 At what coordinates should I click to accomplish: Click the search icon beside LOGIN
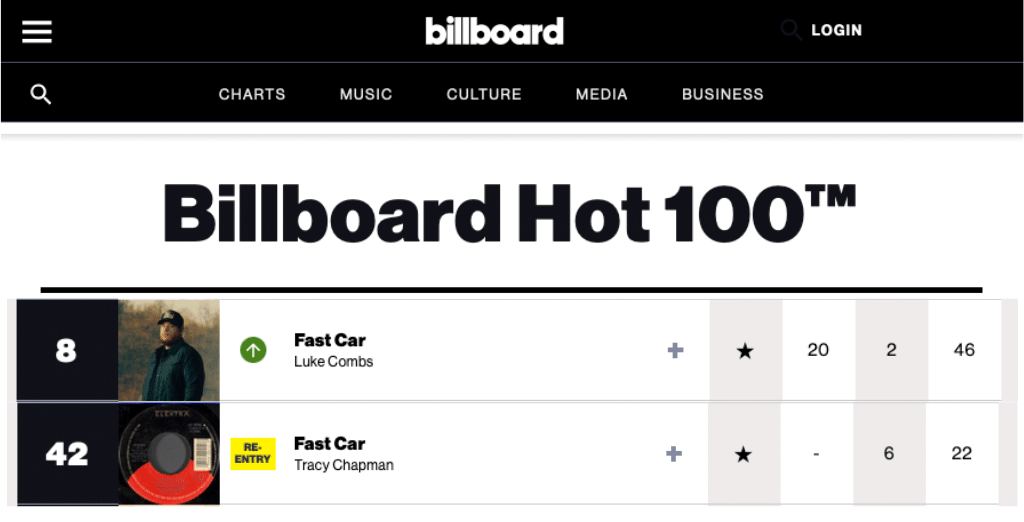coord(791,31)
